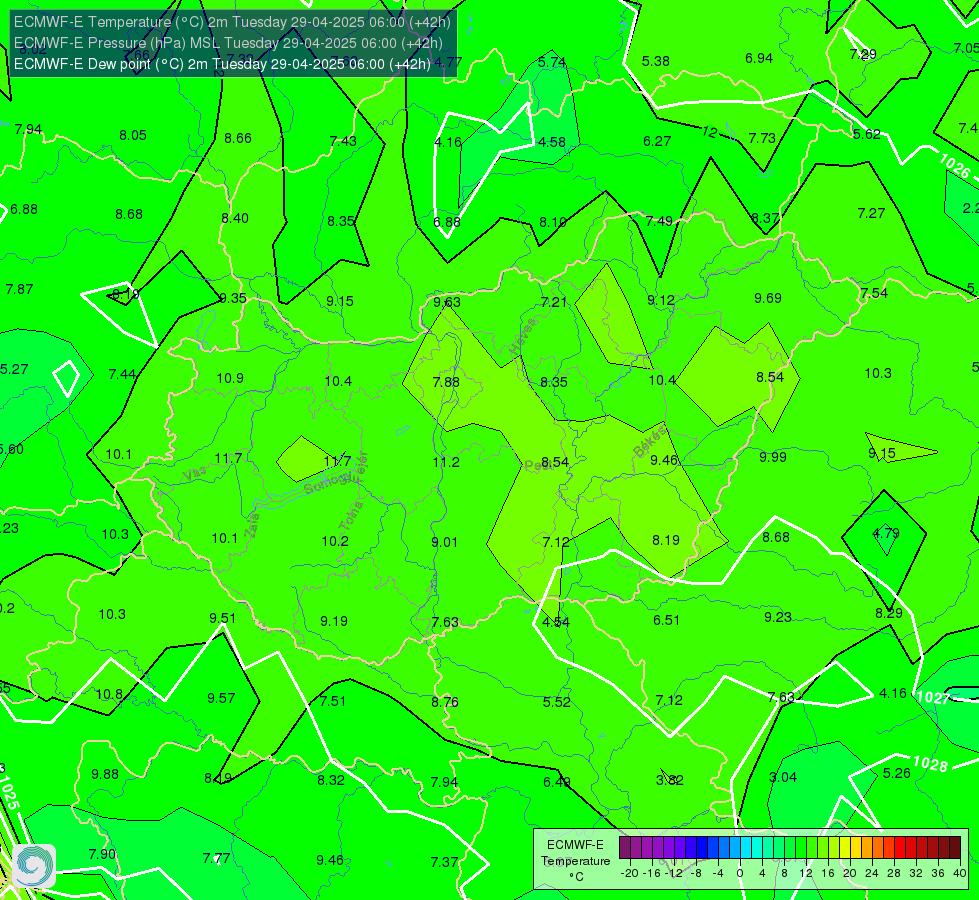Screen dimensions: 979x900
Task: Click the 7.49 dew point value
Action: tap(659, 221)
